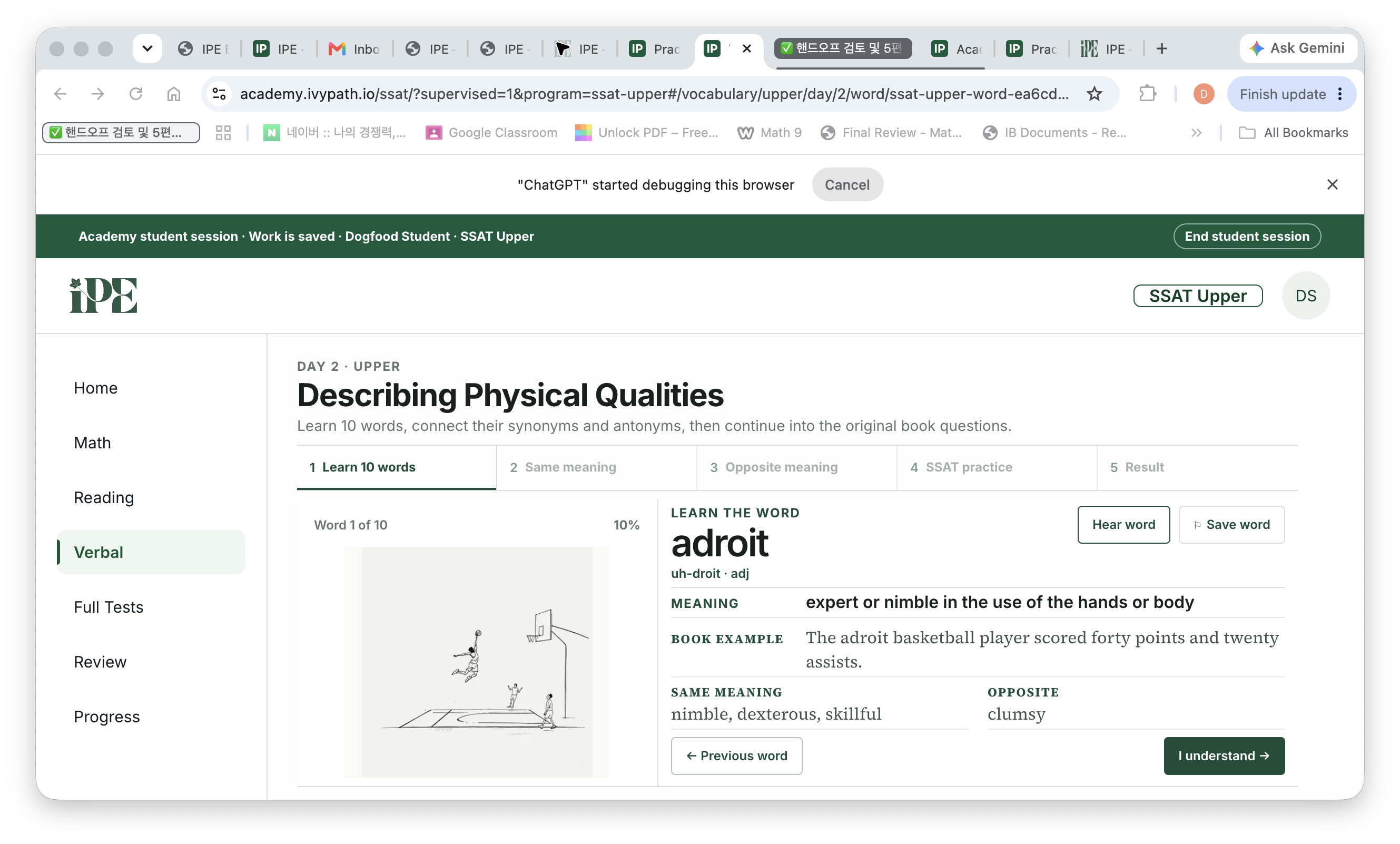Bookmark this page with the star icon
Image resolution: width=1400 pixels, height=844 pixels.
[x=1095, y=94]
